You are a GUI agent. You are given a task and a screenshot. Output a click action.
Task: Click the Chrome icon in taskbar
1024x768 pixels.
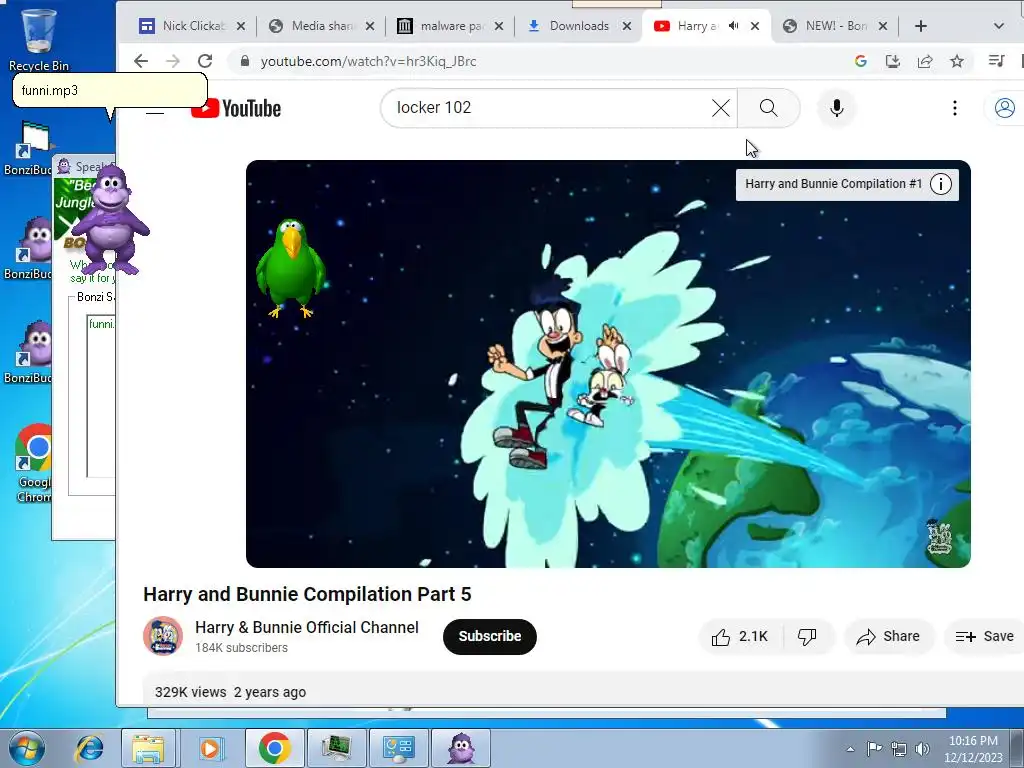(x=274, y=748)
